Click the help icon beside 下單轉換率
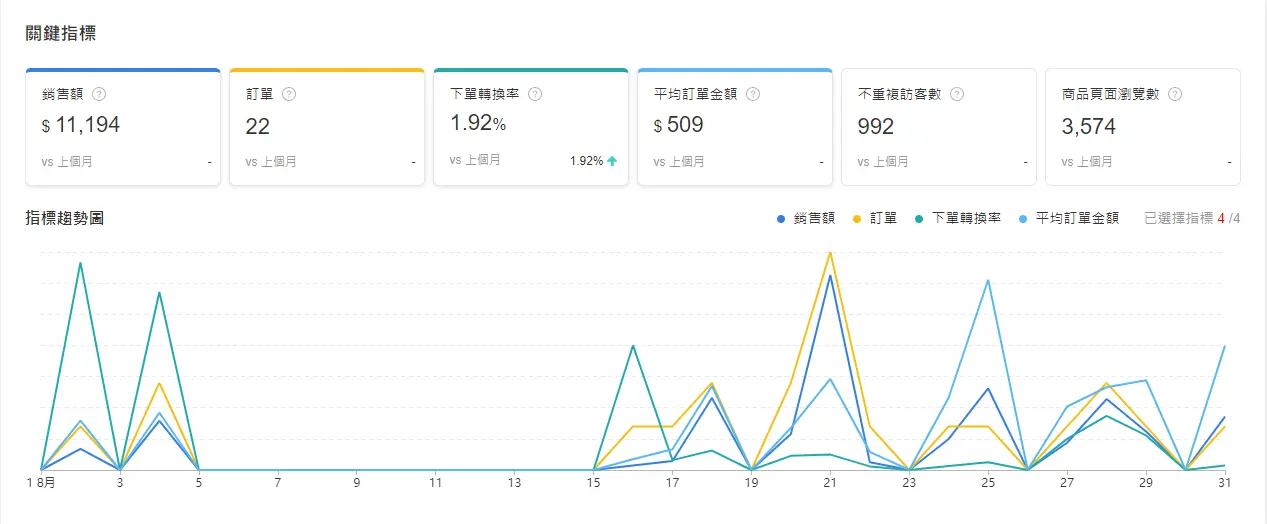 (x=535, y=94)
